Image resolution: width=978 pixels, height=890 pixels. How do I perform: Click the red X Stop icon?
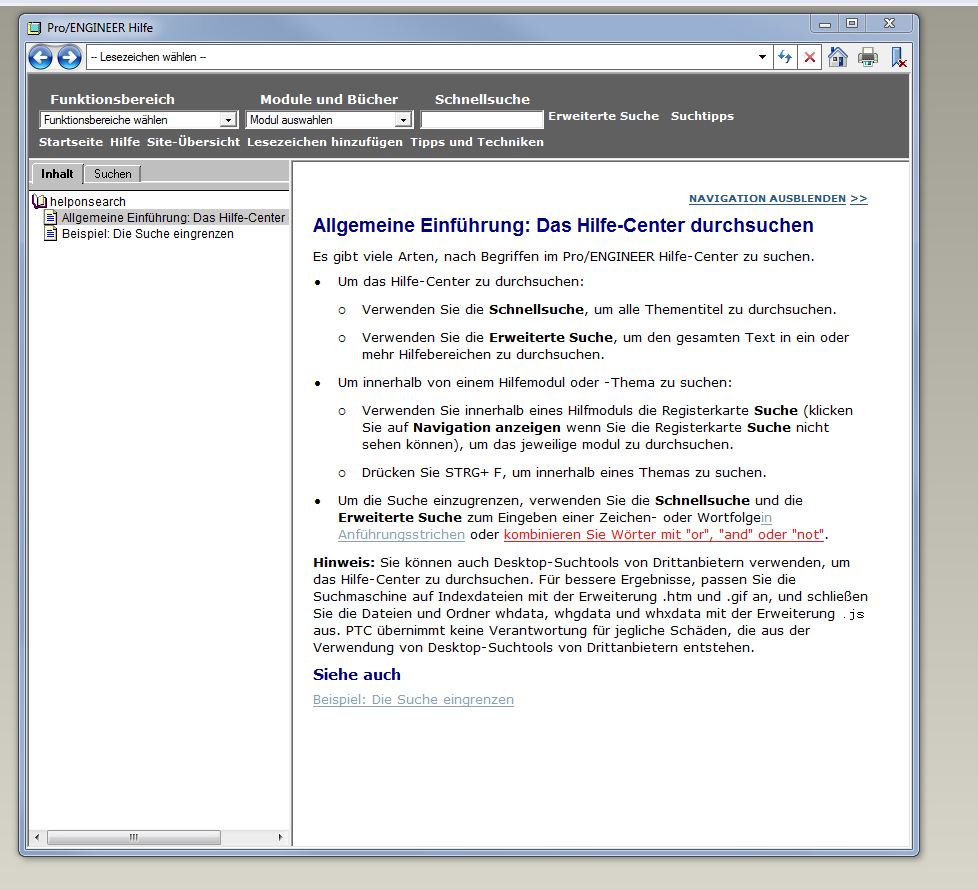click(810, 57)
